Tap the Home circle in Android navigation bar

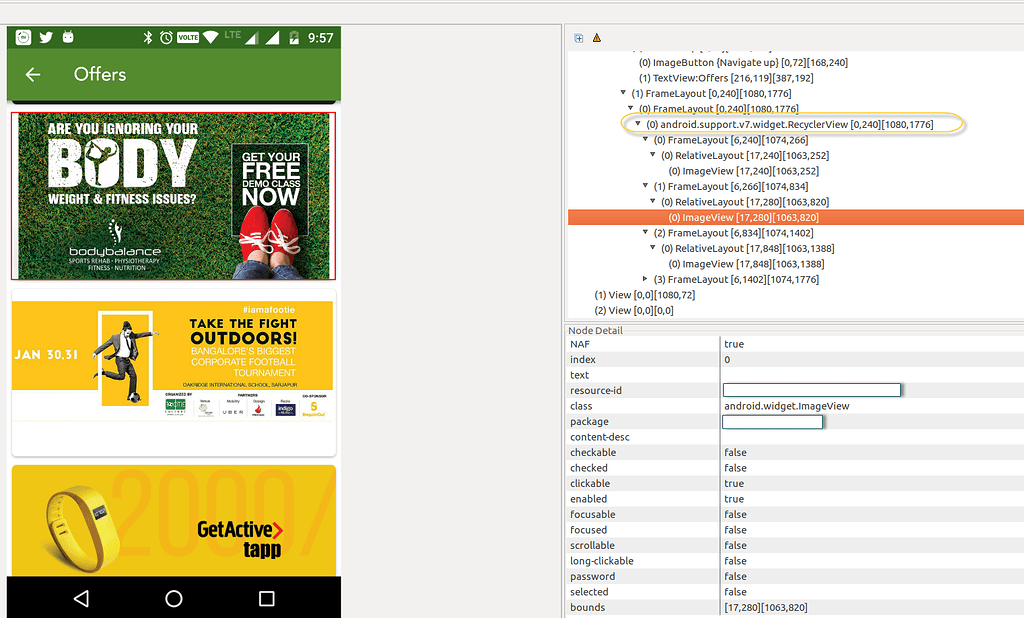pyautogui.click(x=173, y=597)
